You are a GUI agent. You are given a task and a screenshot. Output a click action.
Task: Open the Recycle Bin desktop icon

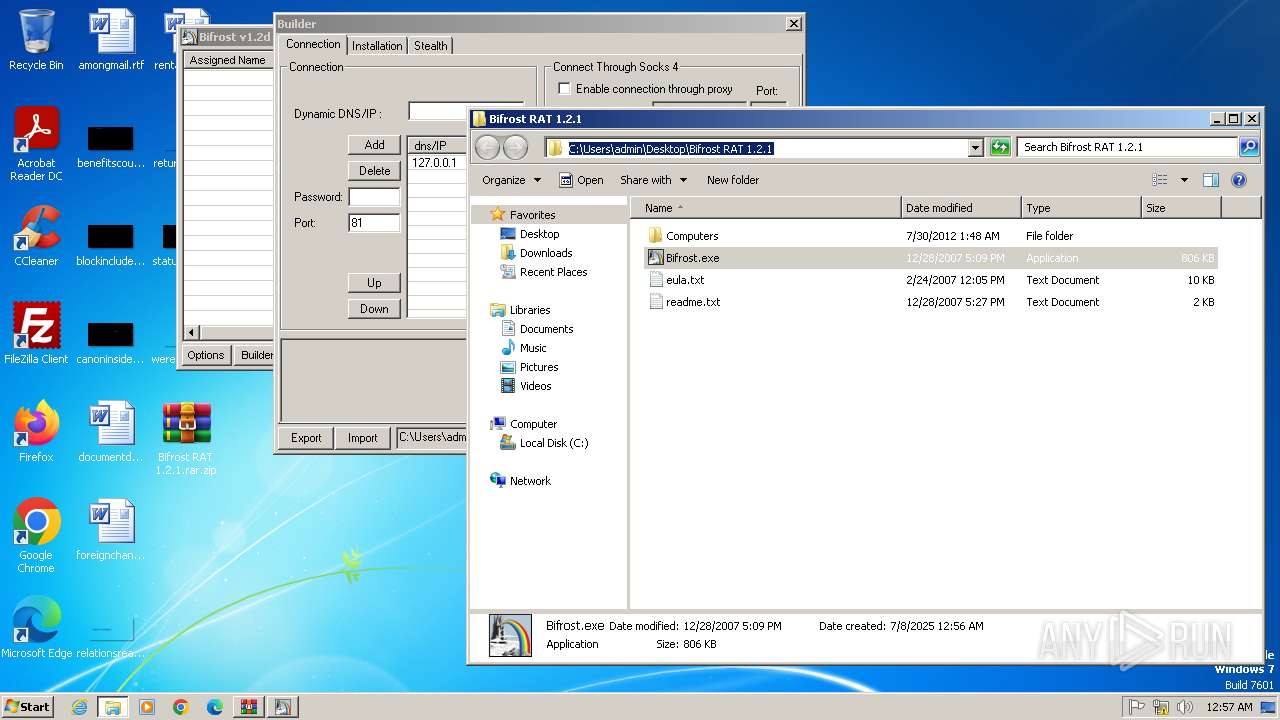tap(36, 40)
